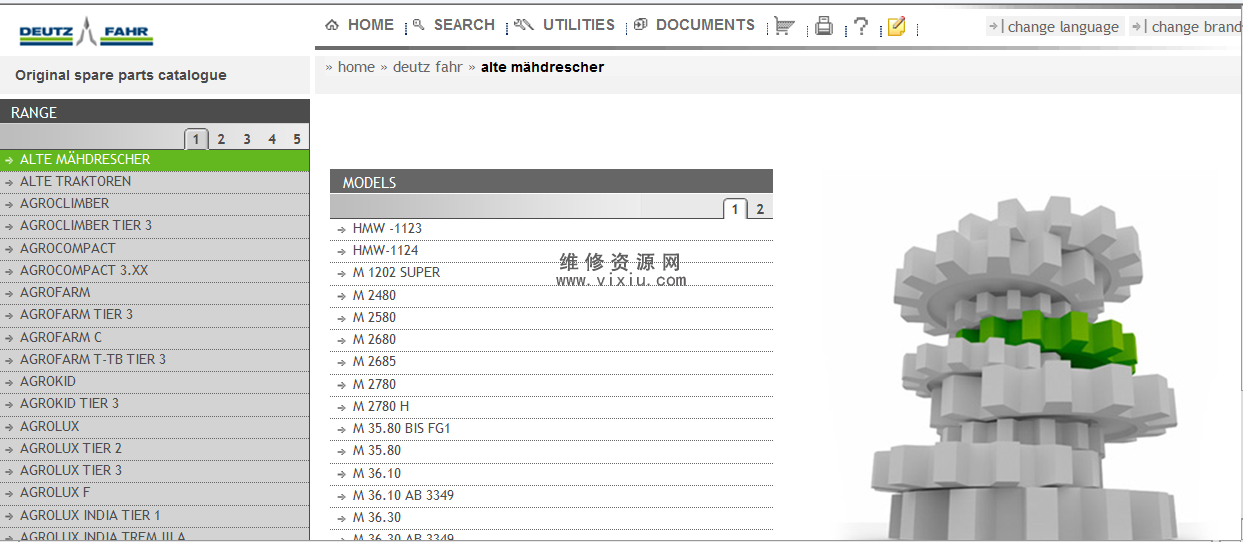This screenshot has height=542, width=1243.
Task: Select the M 35.80 model row
Action: (x=551, y=451)
